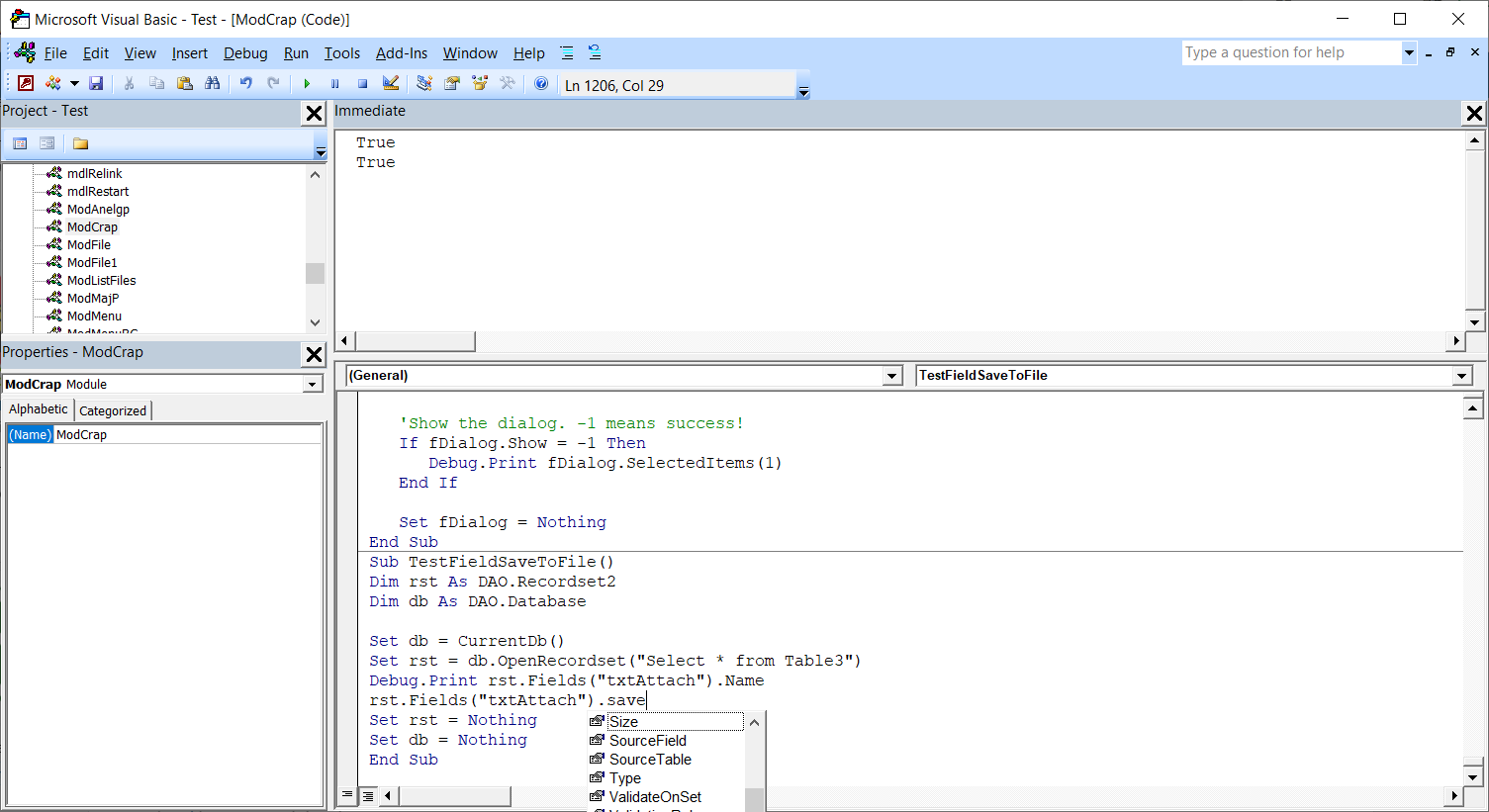Expand the TestFieldSaveToFile procedure dropdown
1489x812 pixels.
(x=1461, y=376)
